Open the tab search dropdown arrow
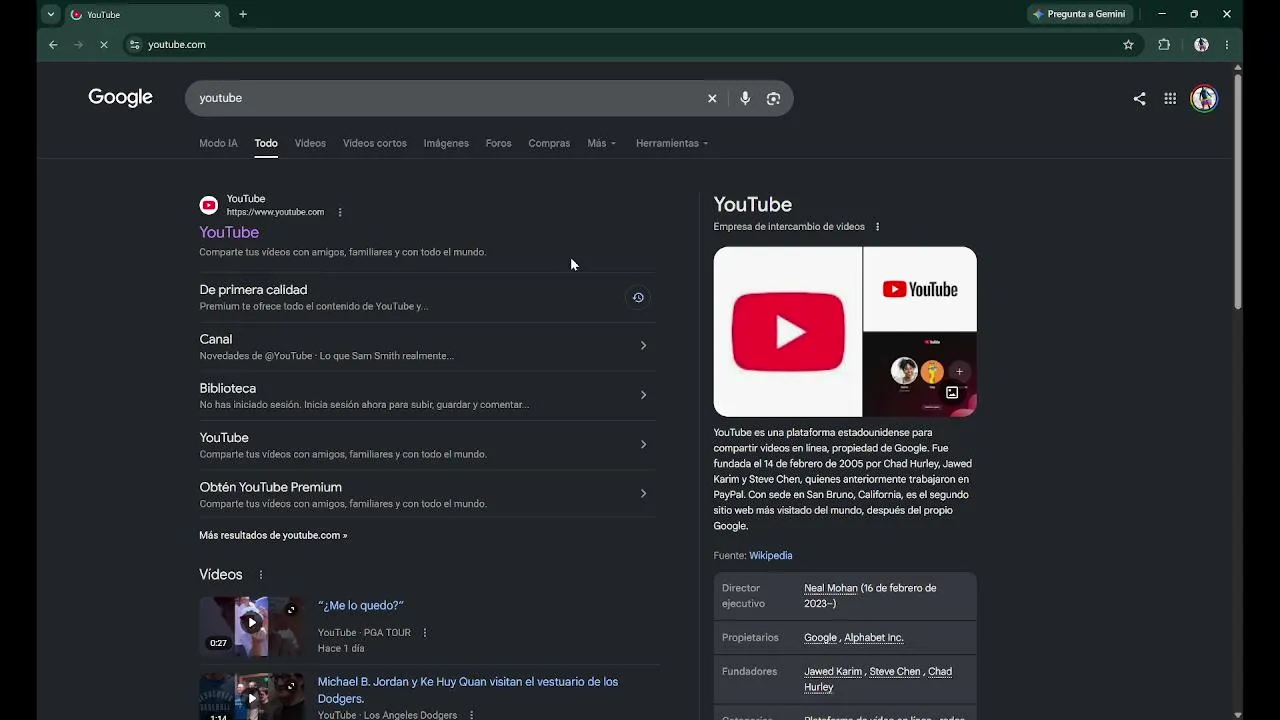1280x720 pixels. click(x=51, y=14)
